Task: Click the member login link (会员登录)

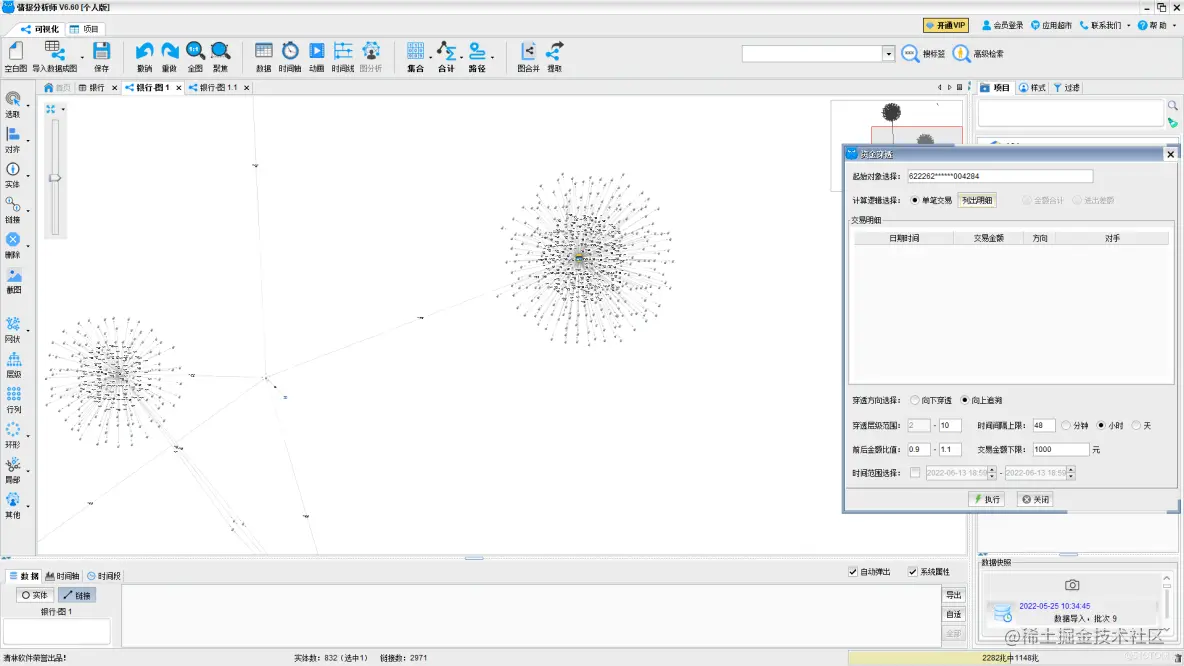Action: click(x=1002, y=25)
